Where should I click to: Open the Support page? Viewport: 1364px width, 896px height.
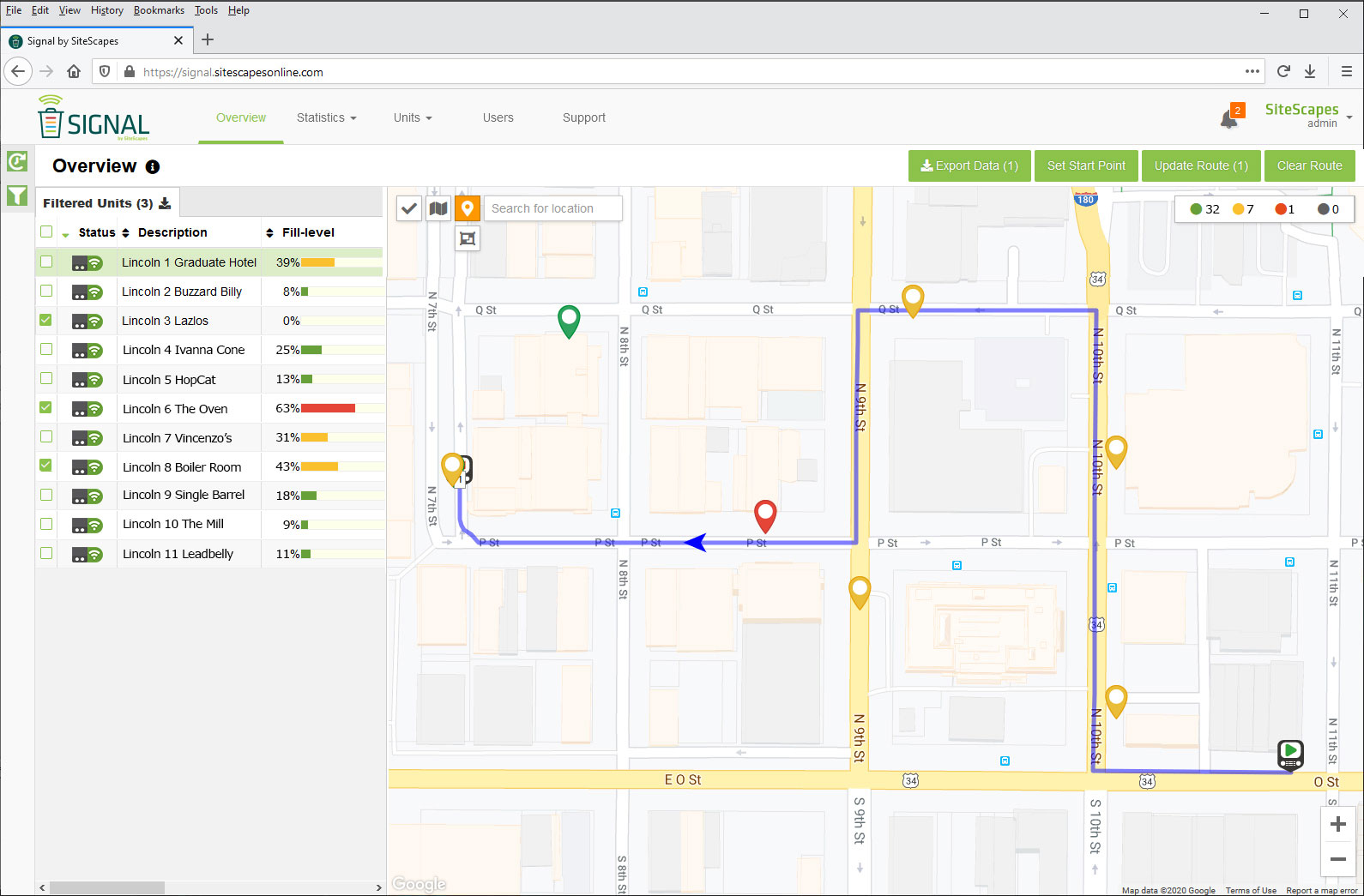[x=583, y=117]
